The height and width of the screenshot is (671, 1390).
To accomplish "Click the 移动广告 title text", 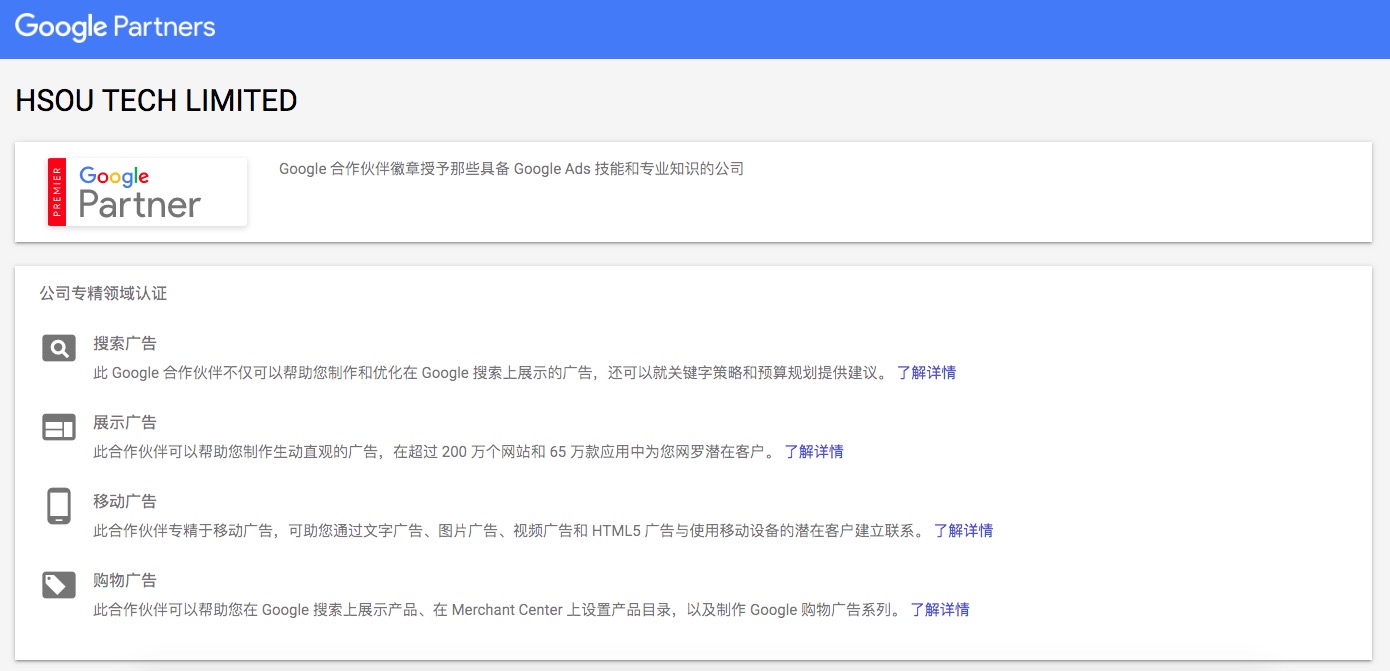I will [x=125, y=501].
